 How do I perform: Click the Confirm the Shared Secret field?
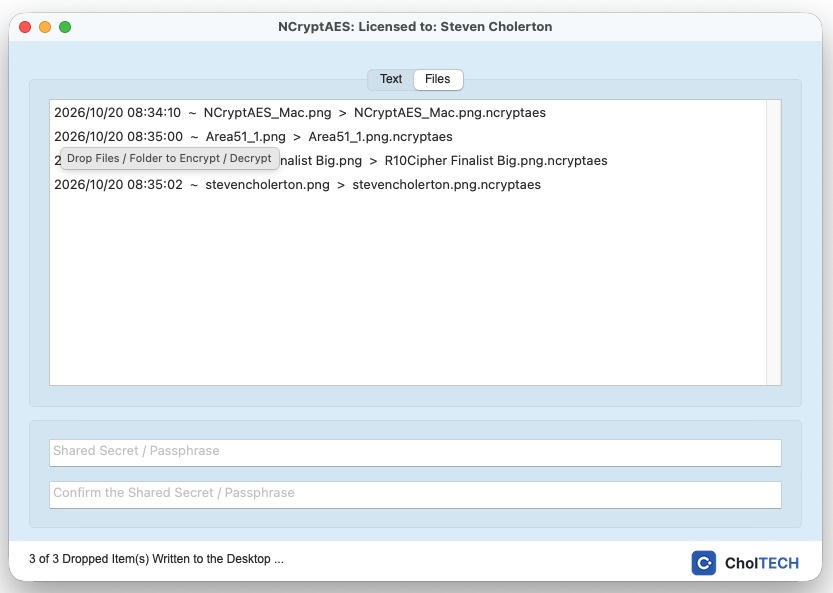415,495
